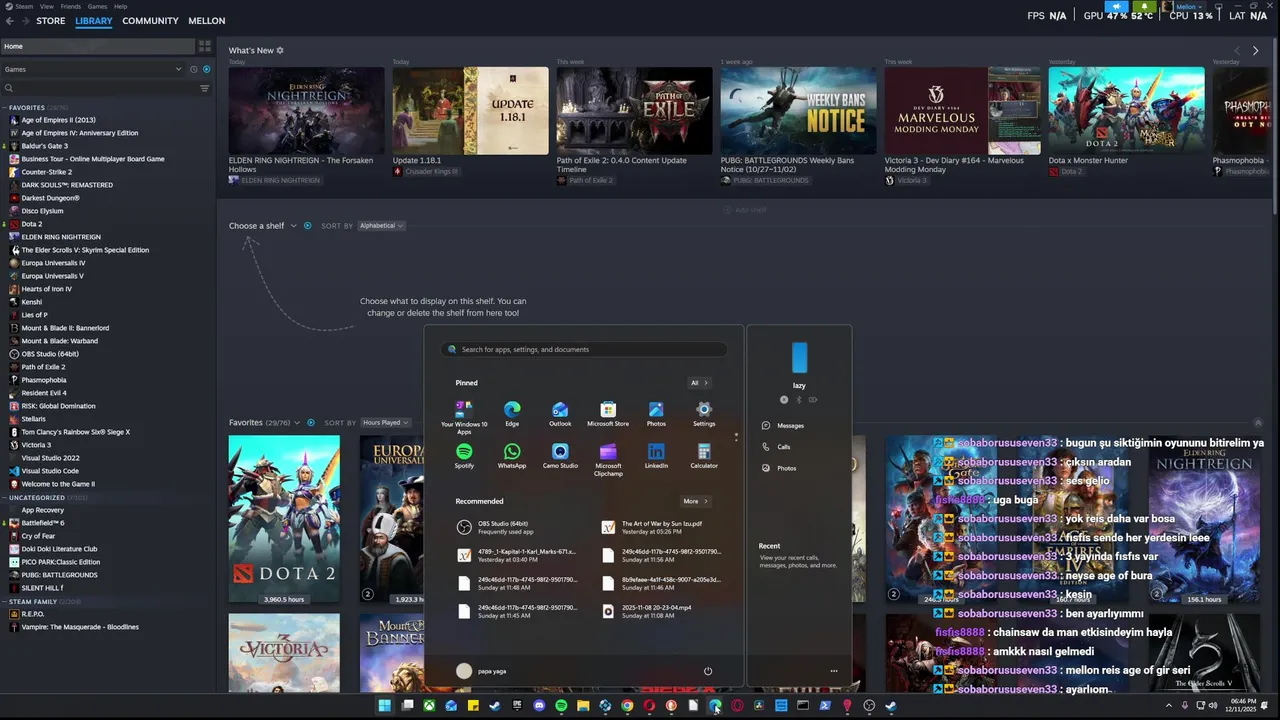Open the View menu
This screenshot has width=1280, height=720.
pyautogui.click(x=47, y=6)
